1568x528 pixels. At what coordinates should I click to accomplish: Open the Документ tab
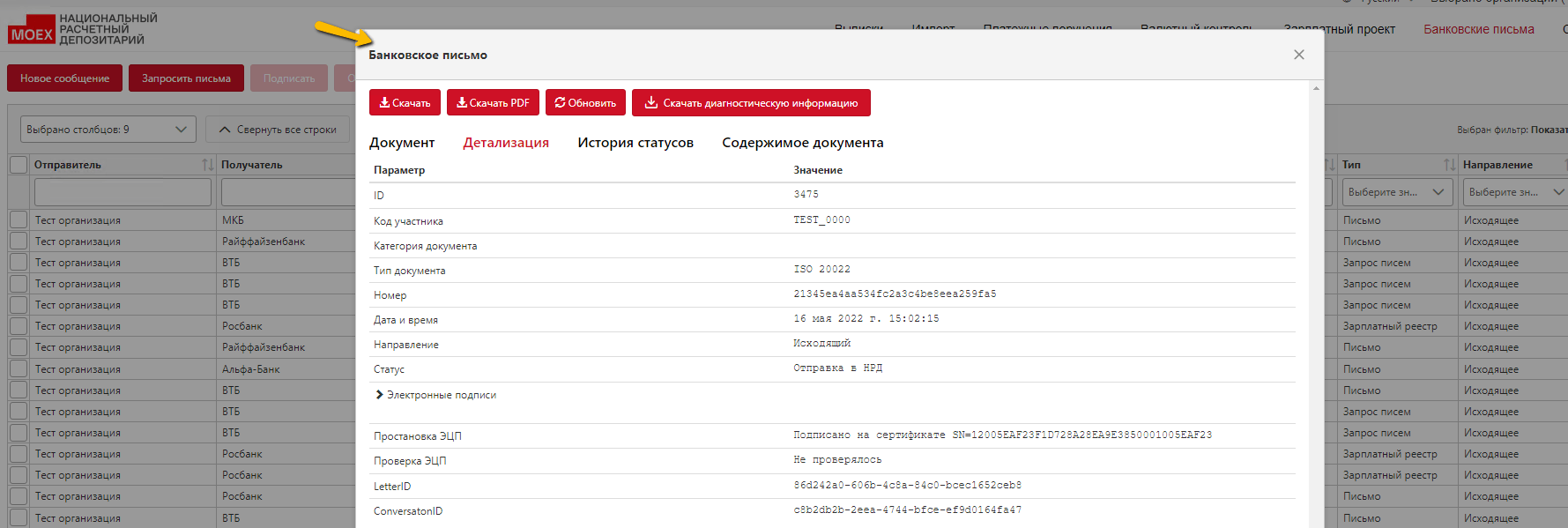402,143
